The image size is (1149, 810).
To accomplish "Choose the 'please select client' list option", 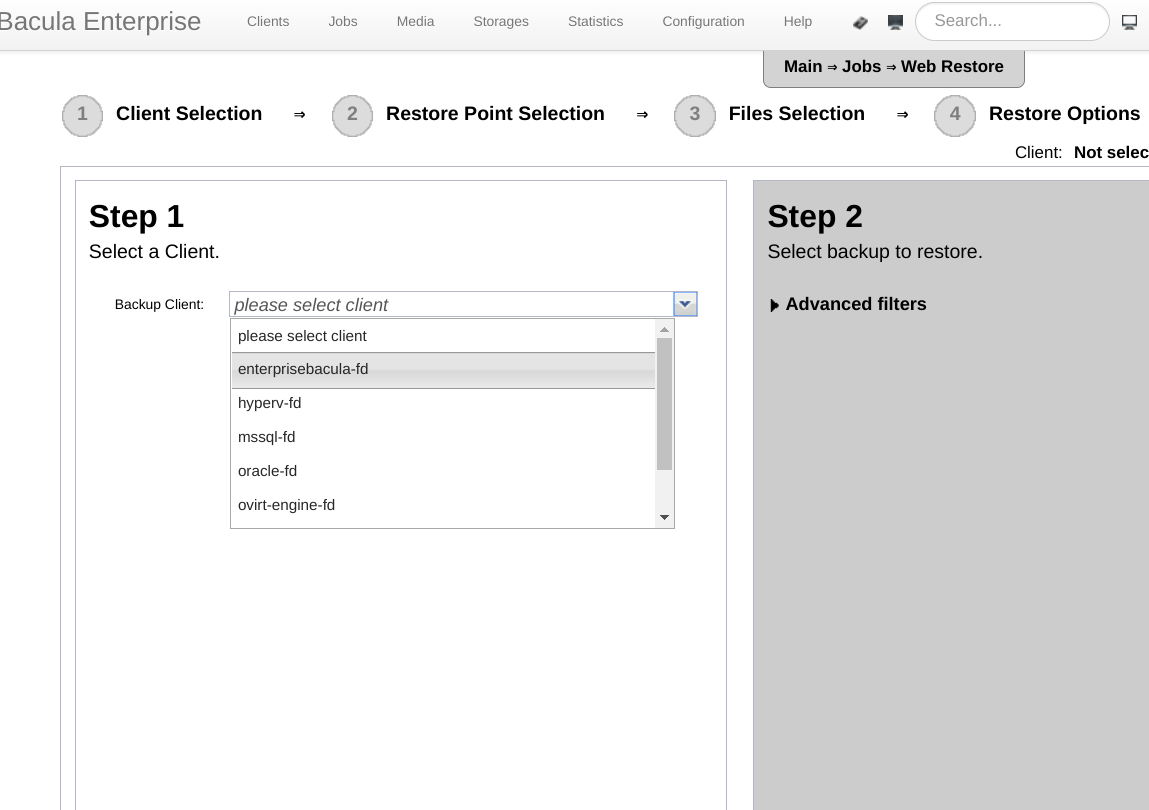I will (x=443, y=336).
